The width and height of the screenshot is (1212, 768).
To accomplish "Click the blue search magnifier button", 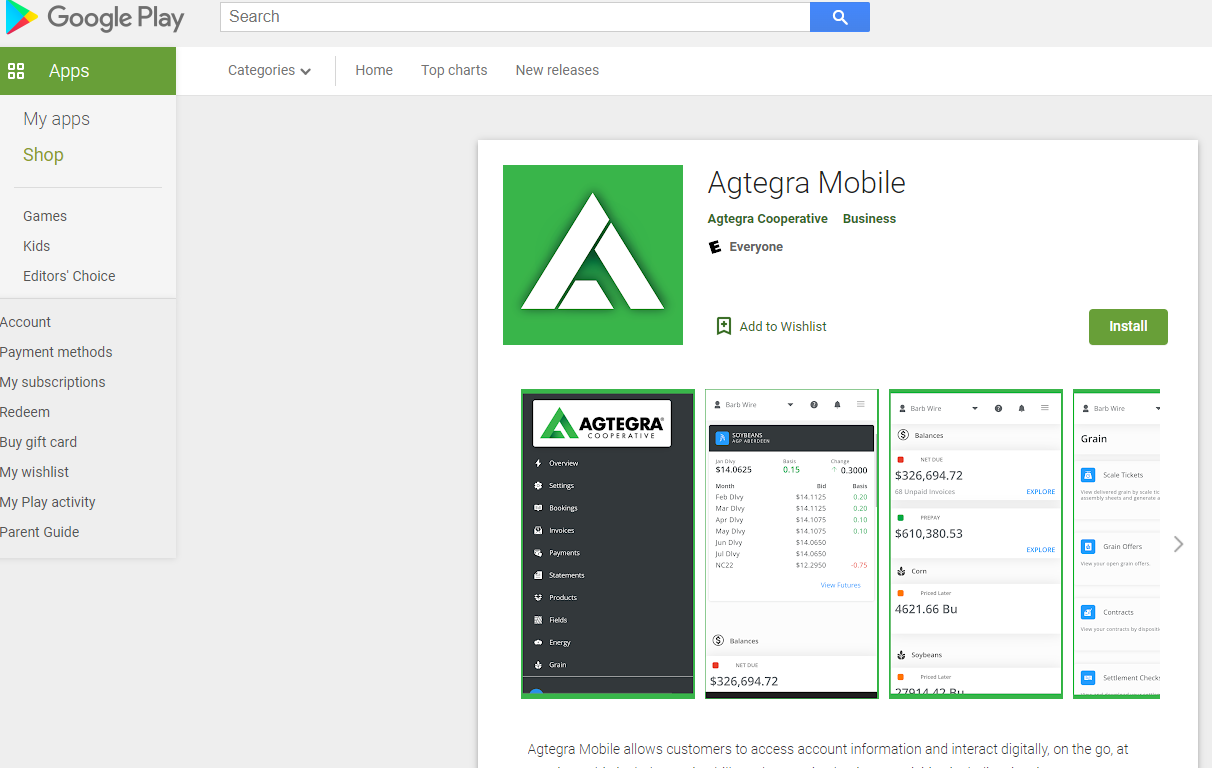I will (x=840, y=17).
